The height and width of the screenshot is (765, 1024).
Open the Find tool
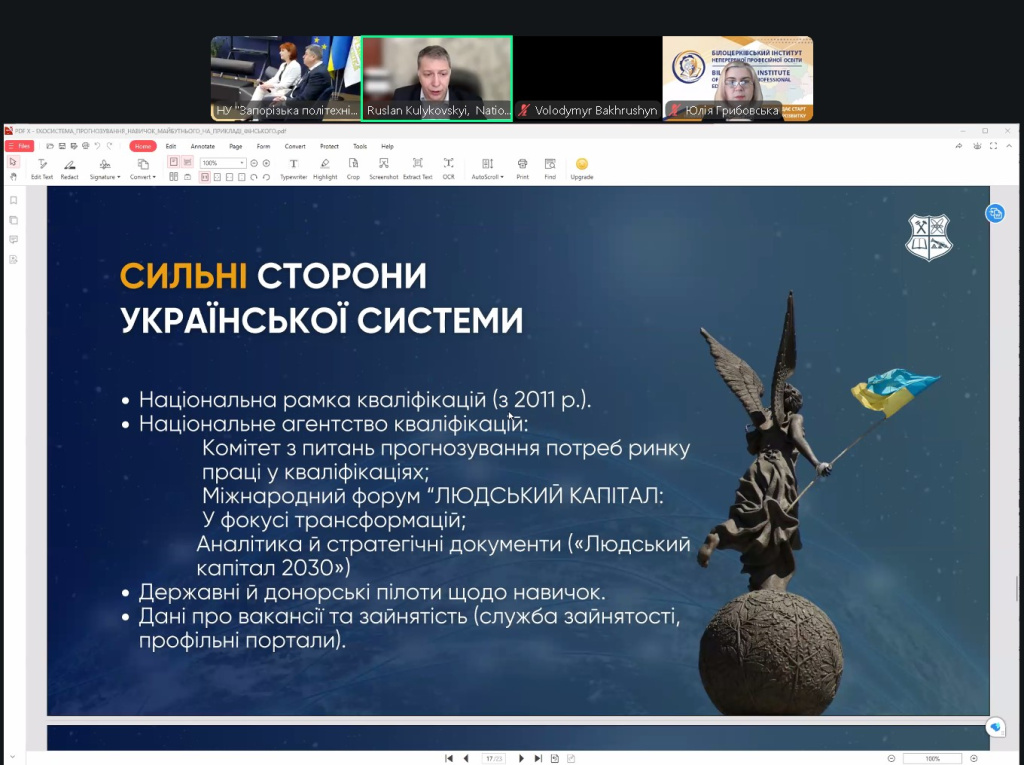coord(550,166)
